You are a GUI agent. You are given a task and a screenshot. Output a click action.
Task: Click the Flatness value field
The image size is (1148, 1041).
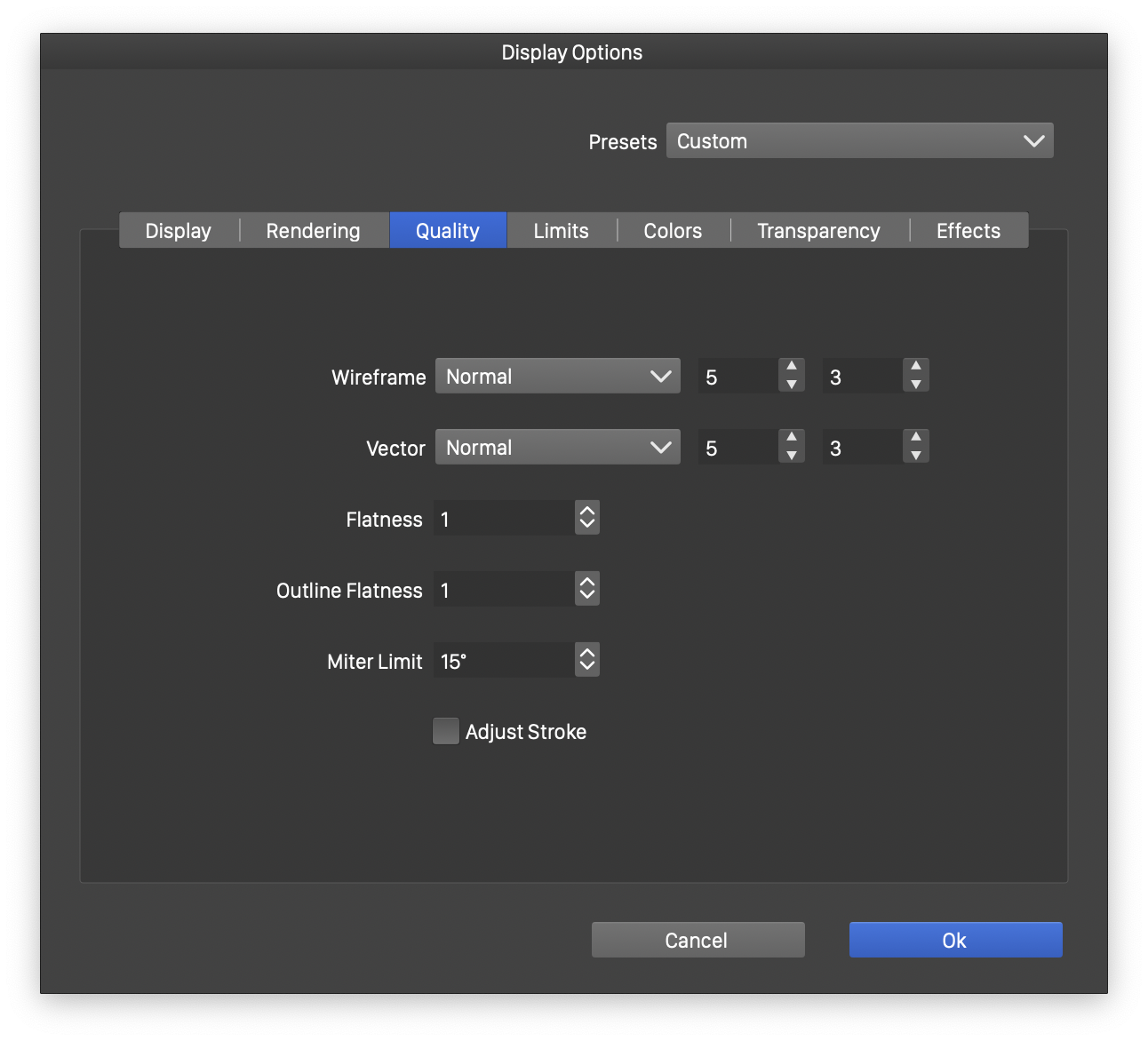click(503, 519)
